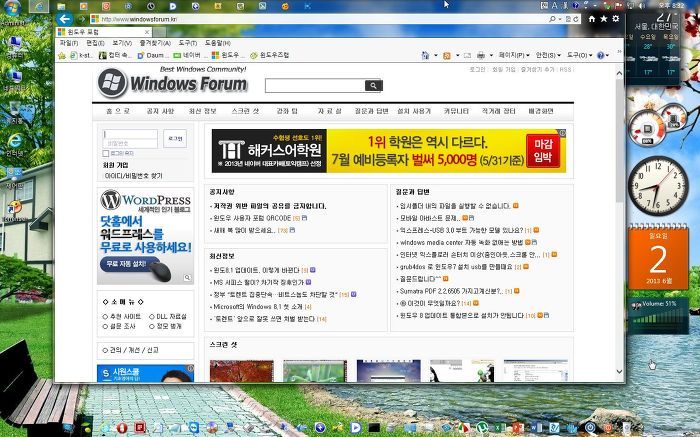
Task: Click the Internet Explorer taskbar icon
Action: pyautogui.click(x=39, y=6)
